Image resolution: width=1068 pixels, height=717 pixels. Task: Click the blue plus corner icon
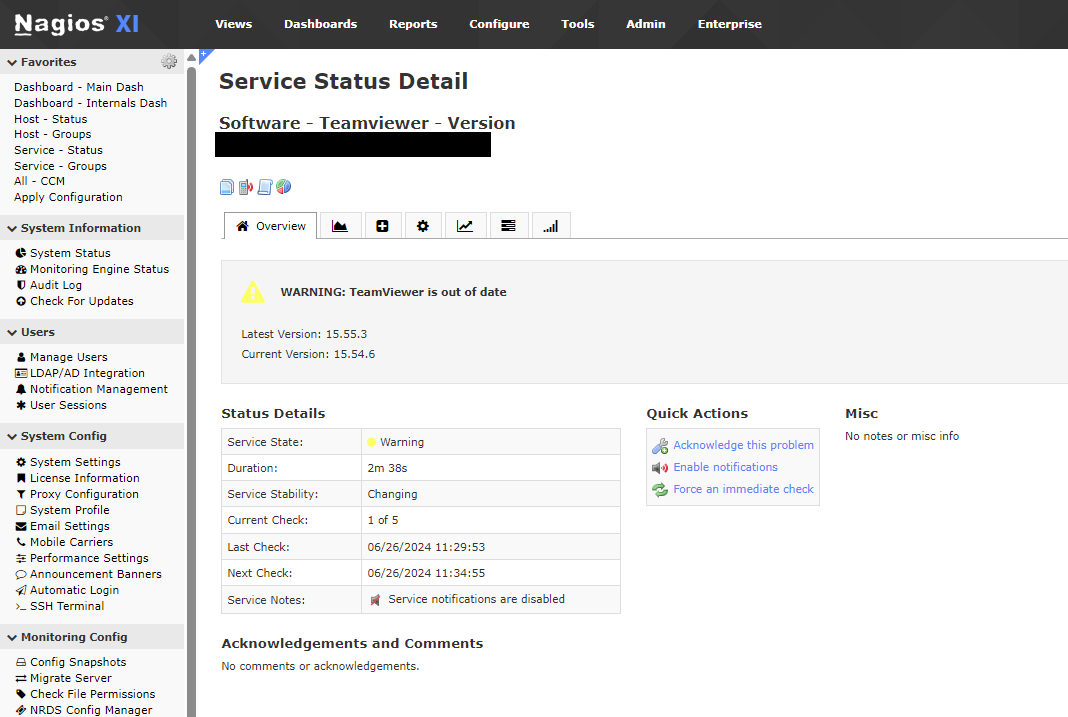(x=204, y=54)
